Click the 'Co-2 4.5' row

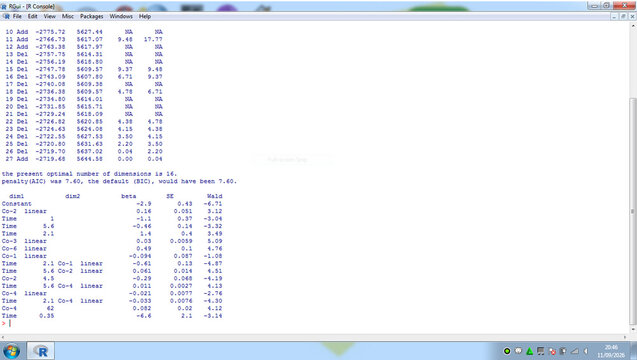click(112, 278)
